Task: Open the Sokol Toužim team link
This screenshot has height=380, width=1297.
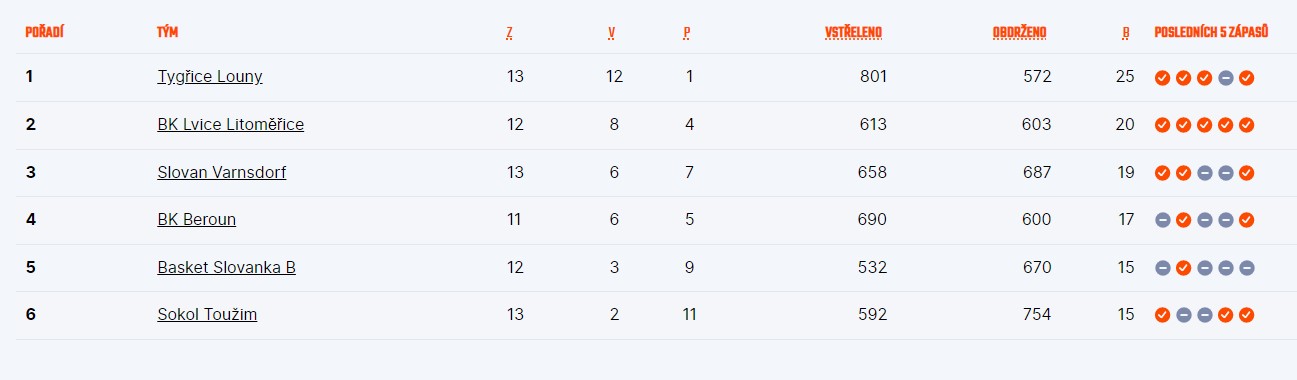Action: point(207,315)
